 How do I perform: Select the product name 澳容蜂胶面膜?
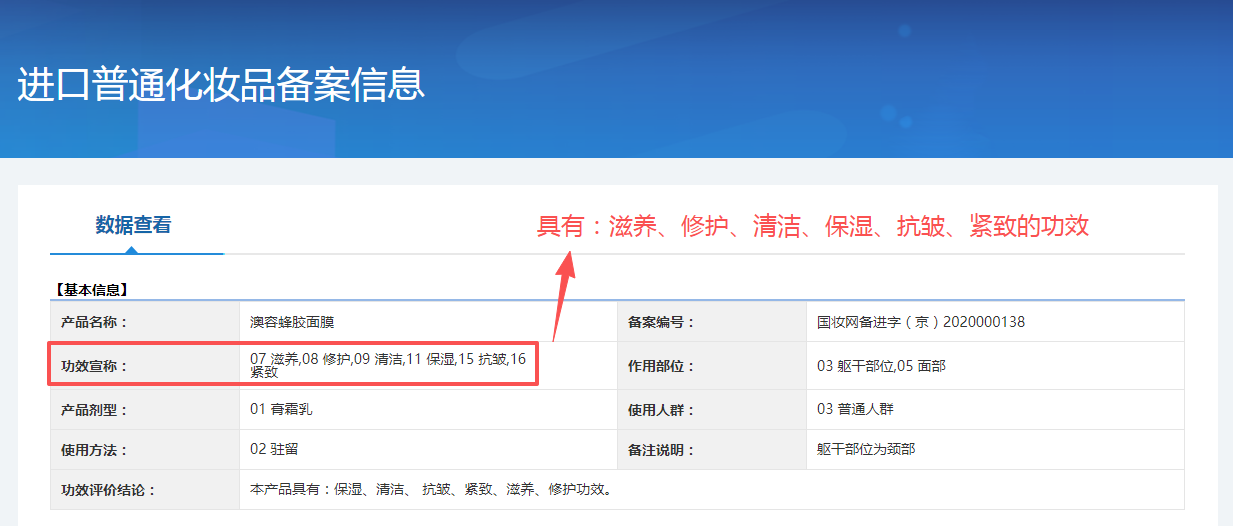292,322
